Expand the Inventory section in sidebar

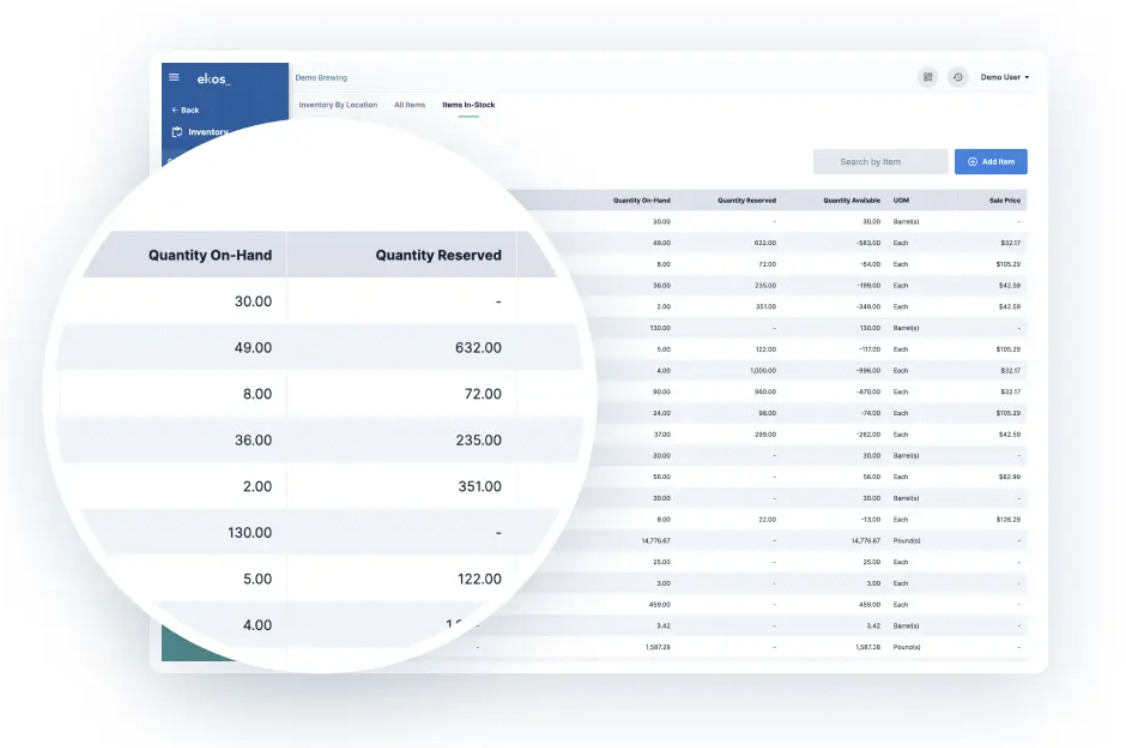[x=206, y=131]
